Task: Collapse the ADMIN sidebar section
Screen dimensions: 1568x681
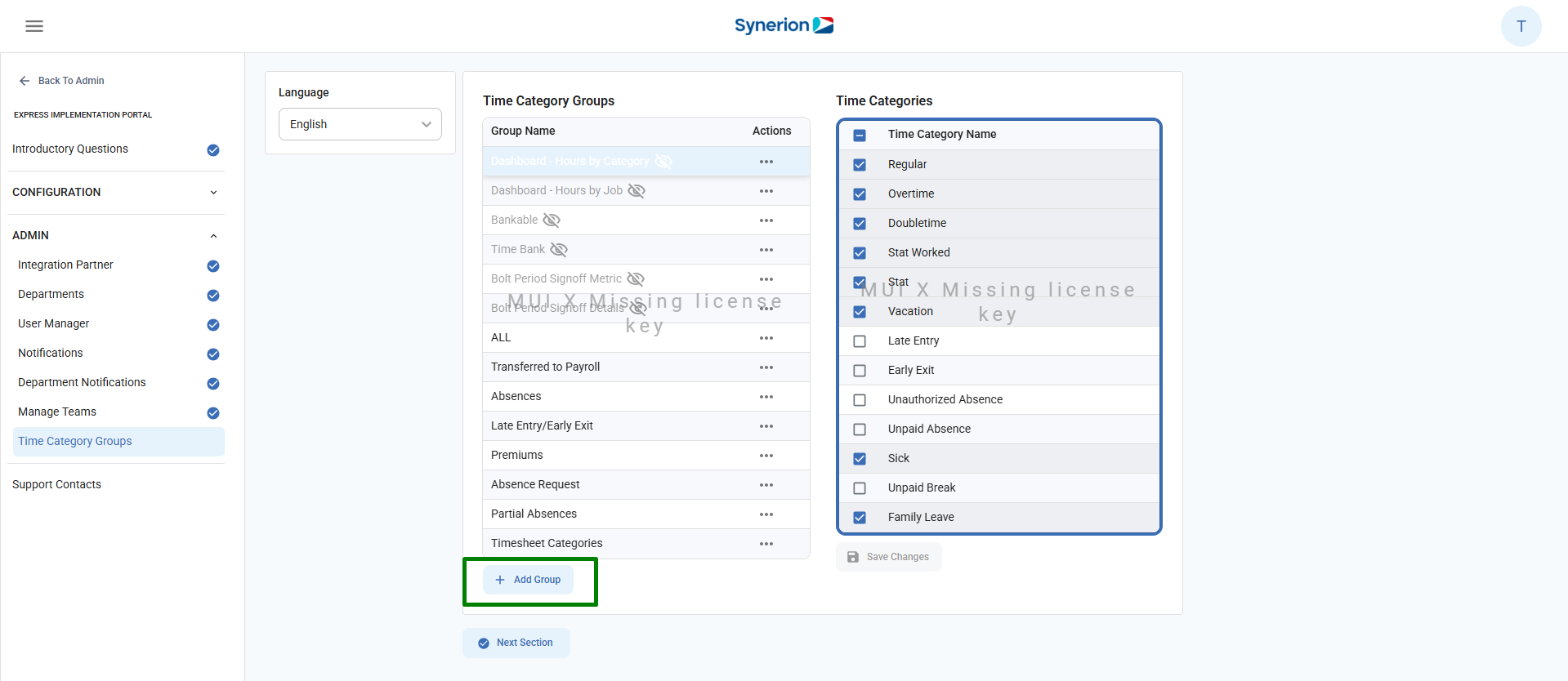Action: click(116, 235)
